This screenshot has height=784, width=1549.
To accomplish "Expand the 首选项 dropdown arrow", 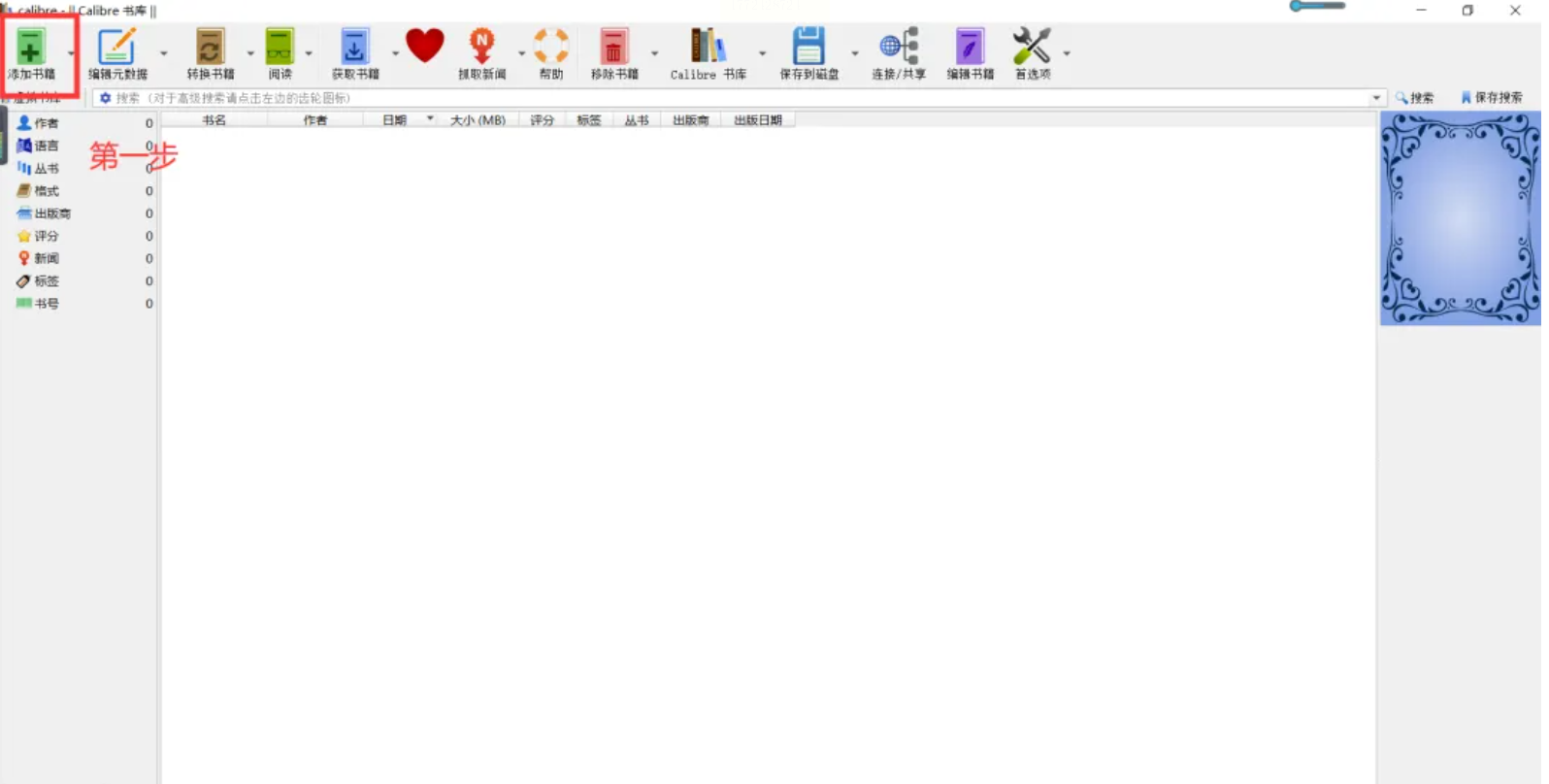I will coord(1066,53).
